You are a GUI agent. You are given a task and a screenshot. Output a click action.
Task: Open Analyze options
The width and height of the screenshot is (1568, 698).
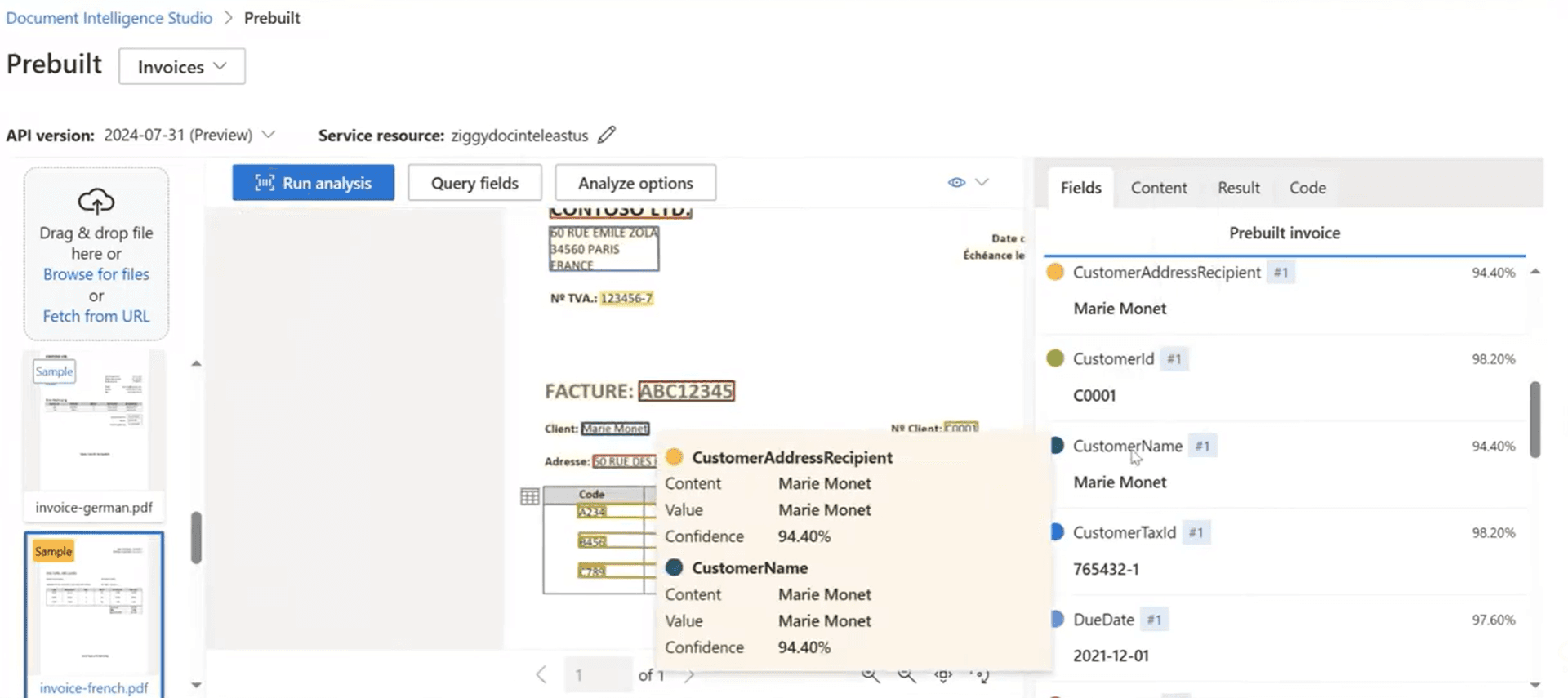click(635, 183)
